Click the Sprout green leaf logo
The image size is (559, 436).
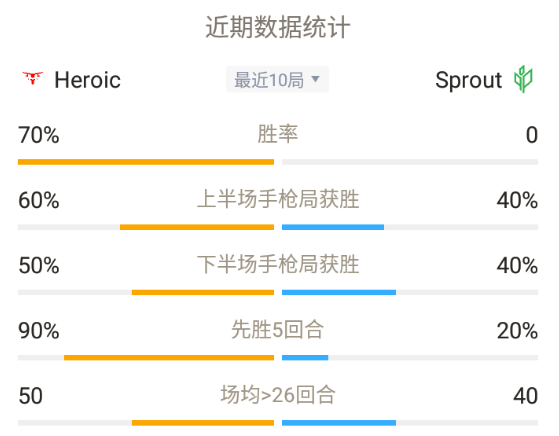523,79
